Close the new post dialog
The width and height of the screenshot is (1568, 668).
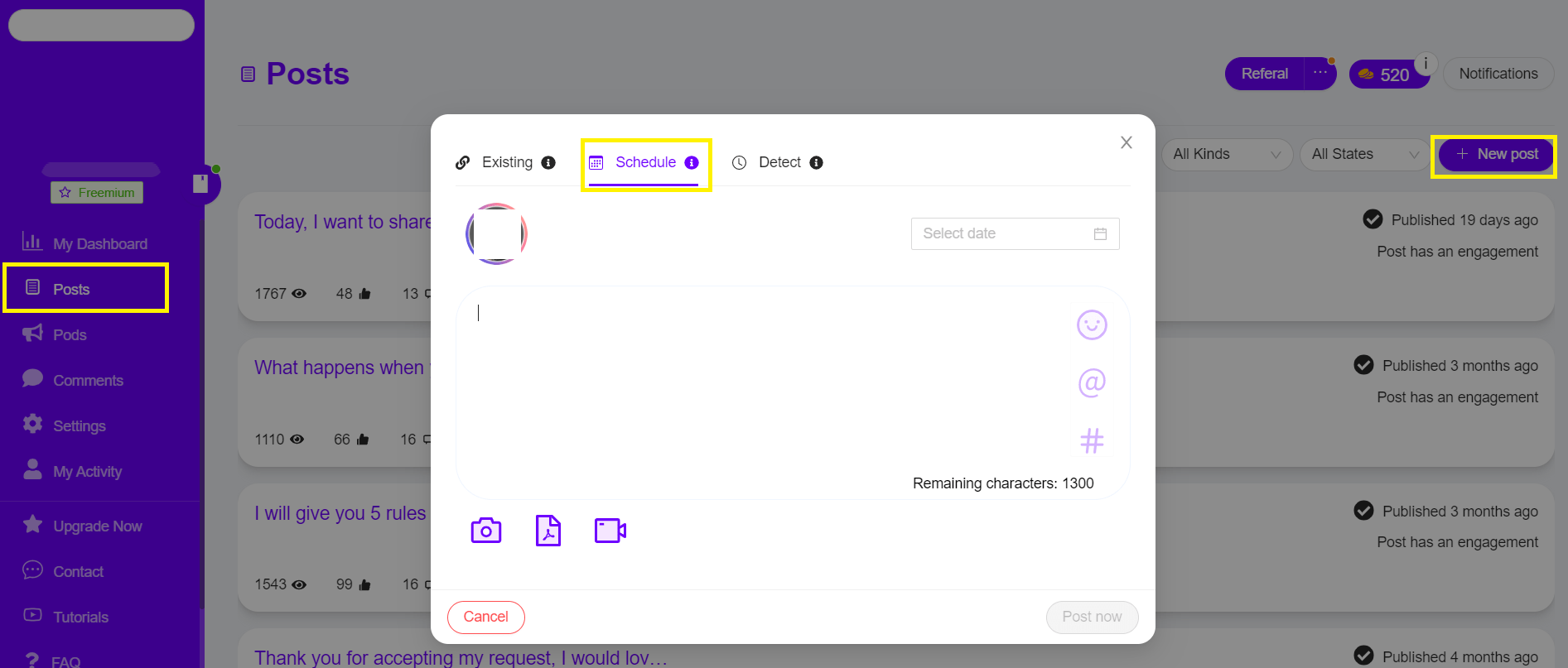point(1126,142)
